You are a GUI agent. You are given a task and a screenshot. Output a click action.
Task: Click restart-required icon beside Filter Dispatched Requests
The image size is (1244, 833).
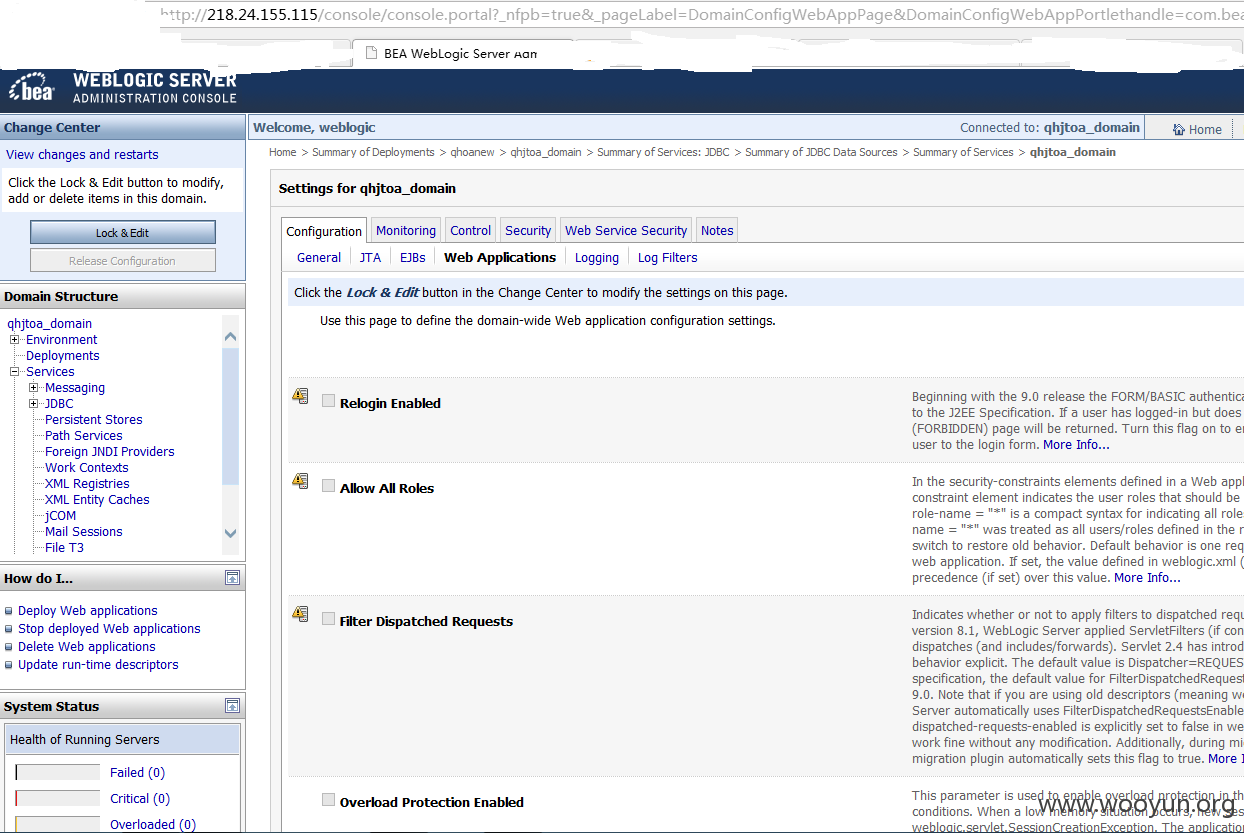[x=300, y=614]
